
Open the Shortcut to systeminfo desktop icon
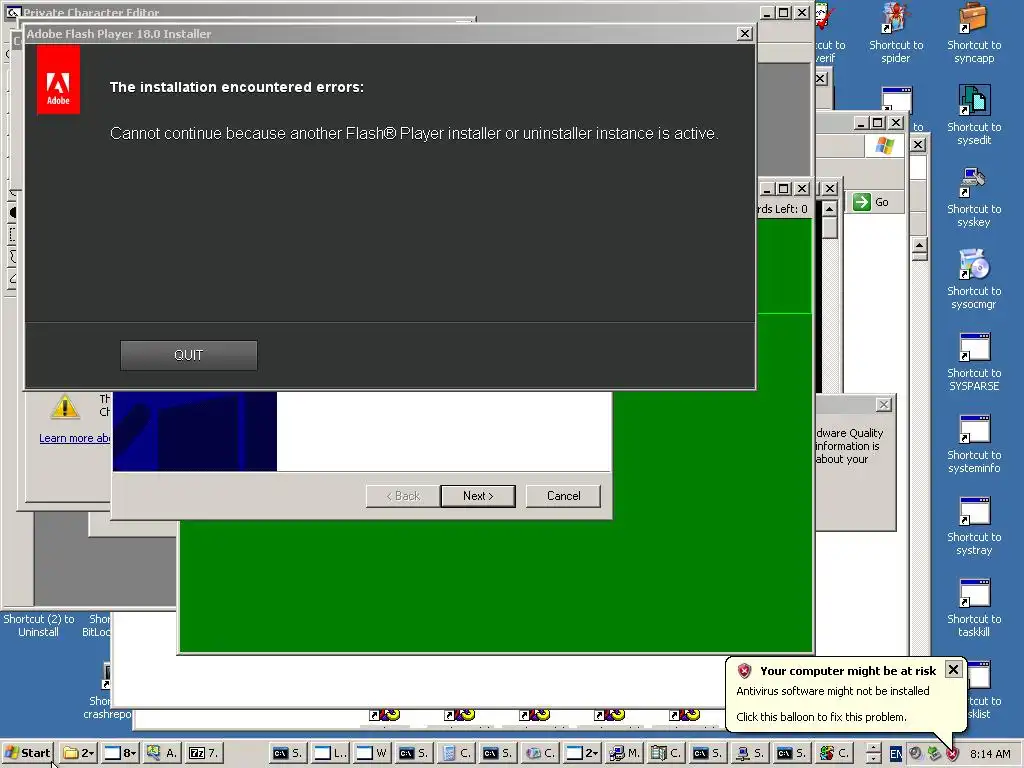(974, 443)
